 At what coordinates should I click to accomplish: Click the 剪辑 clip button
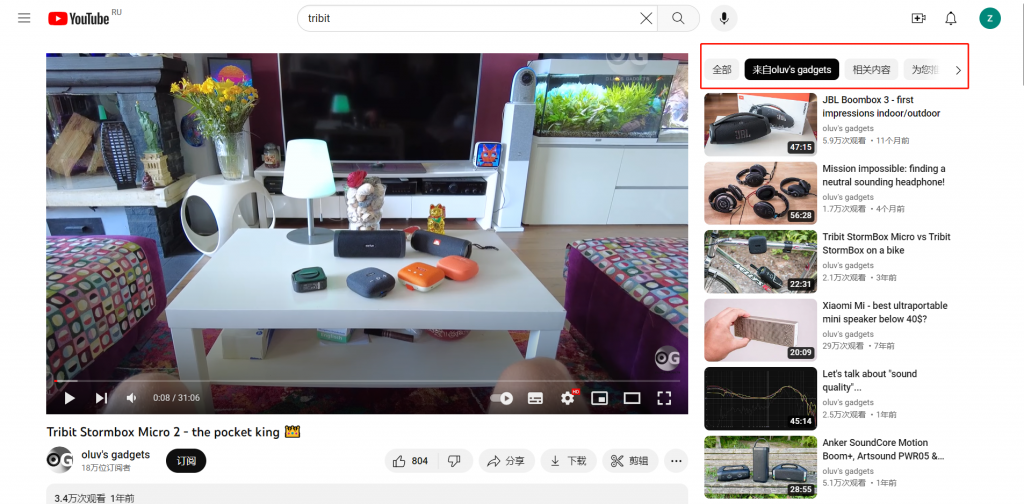(x=630, y=461)
